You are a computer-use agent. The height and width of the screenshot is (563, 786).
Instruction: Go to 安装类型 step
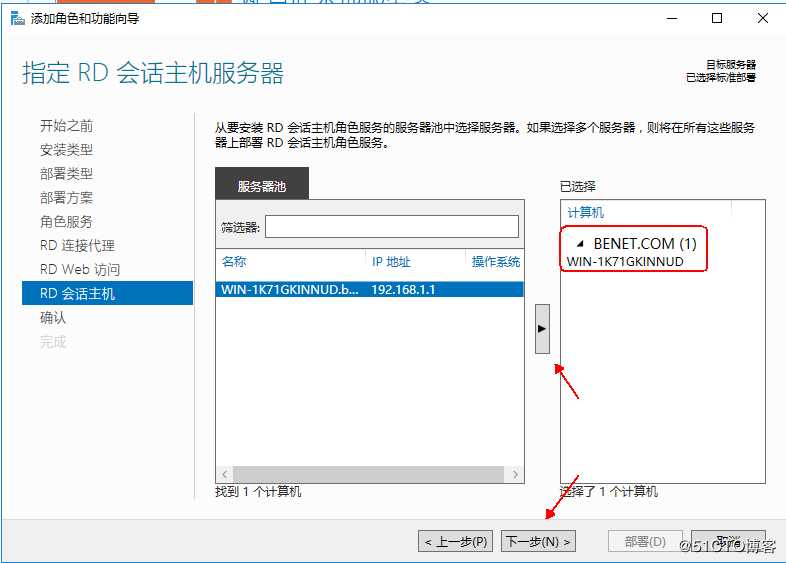(66, 149)
